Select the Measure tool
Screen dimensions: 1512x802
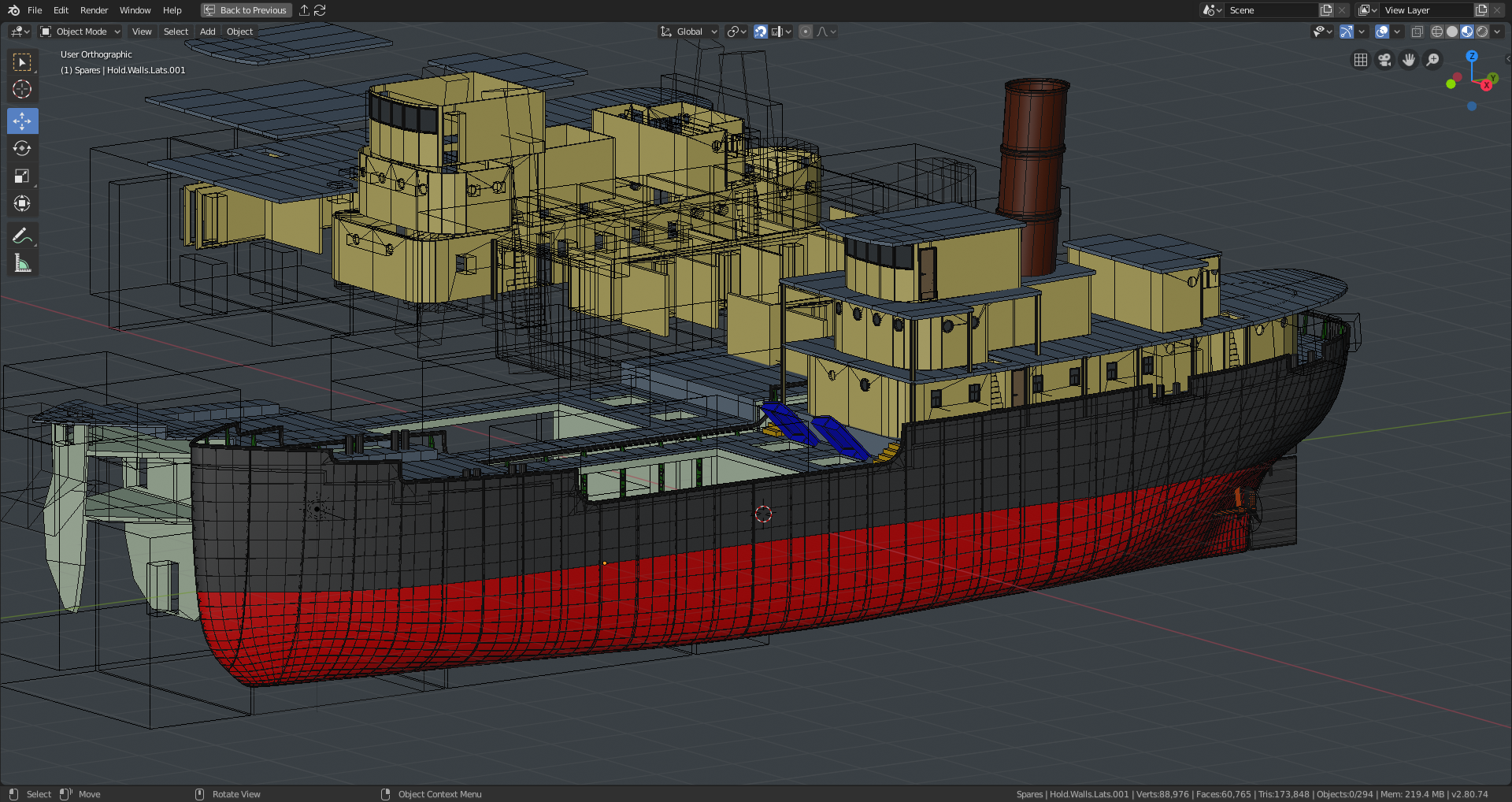point(22,264)
